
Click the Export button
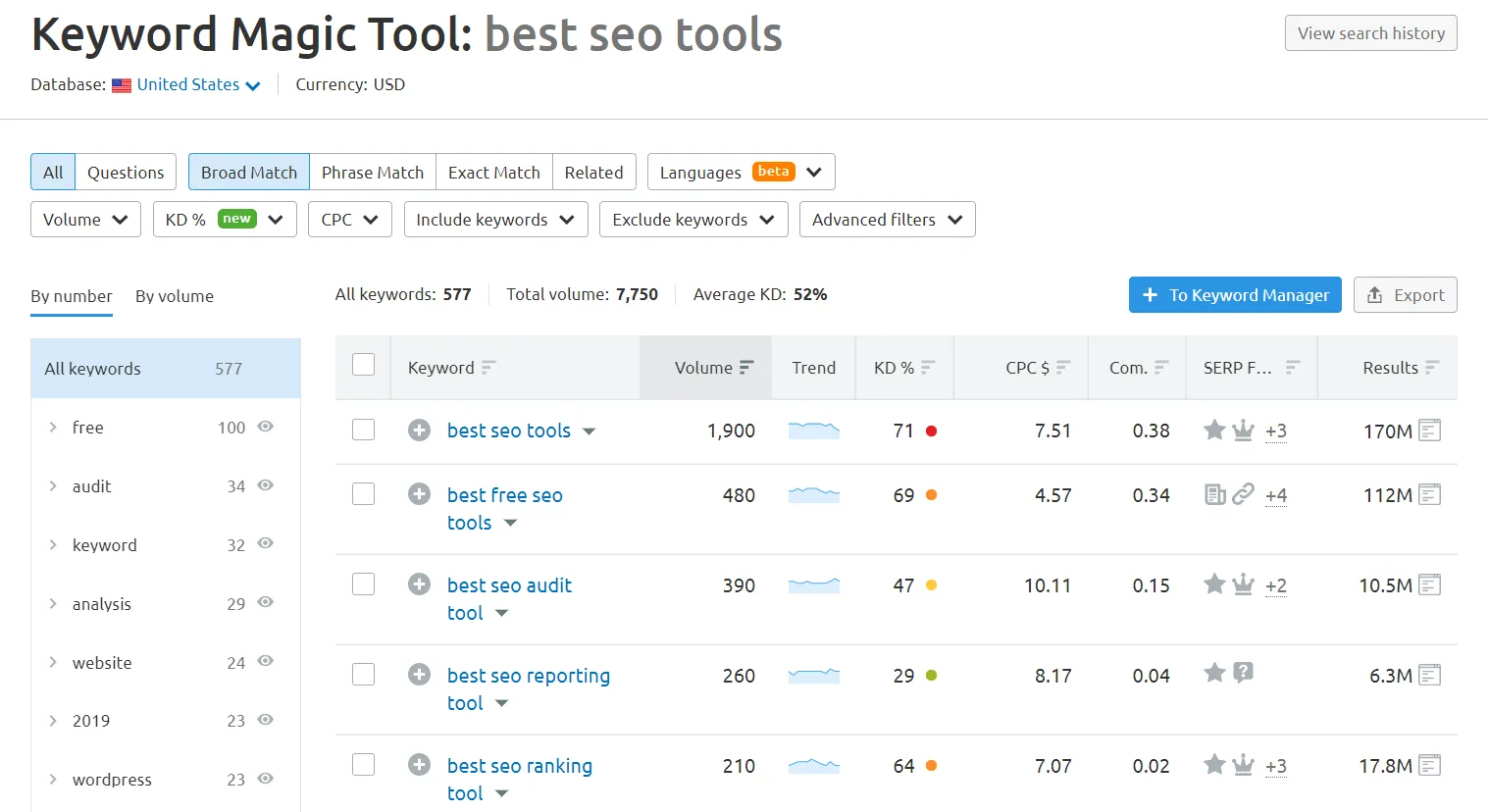coord(1406,295)
